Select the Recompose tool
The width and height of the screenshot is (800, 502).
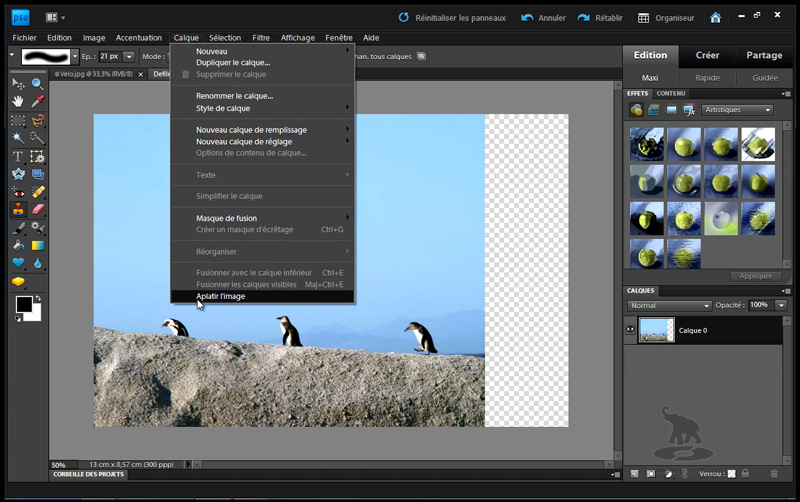(x=37, y=156)
